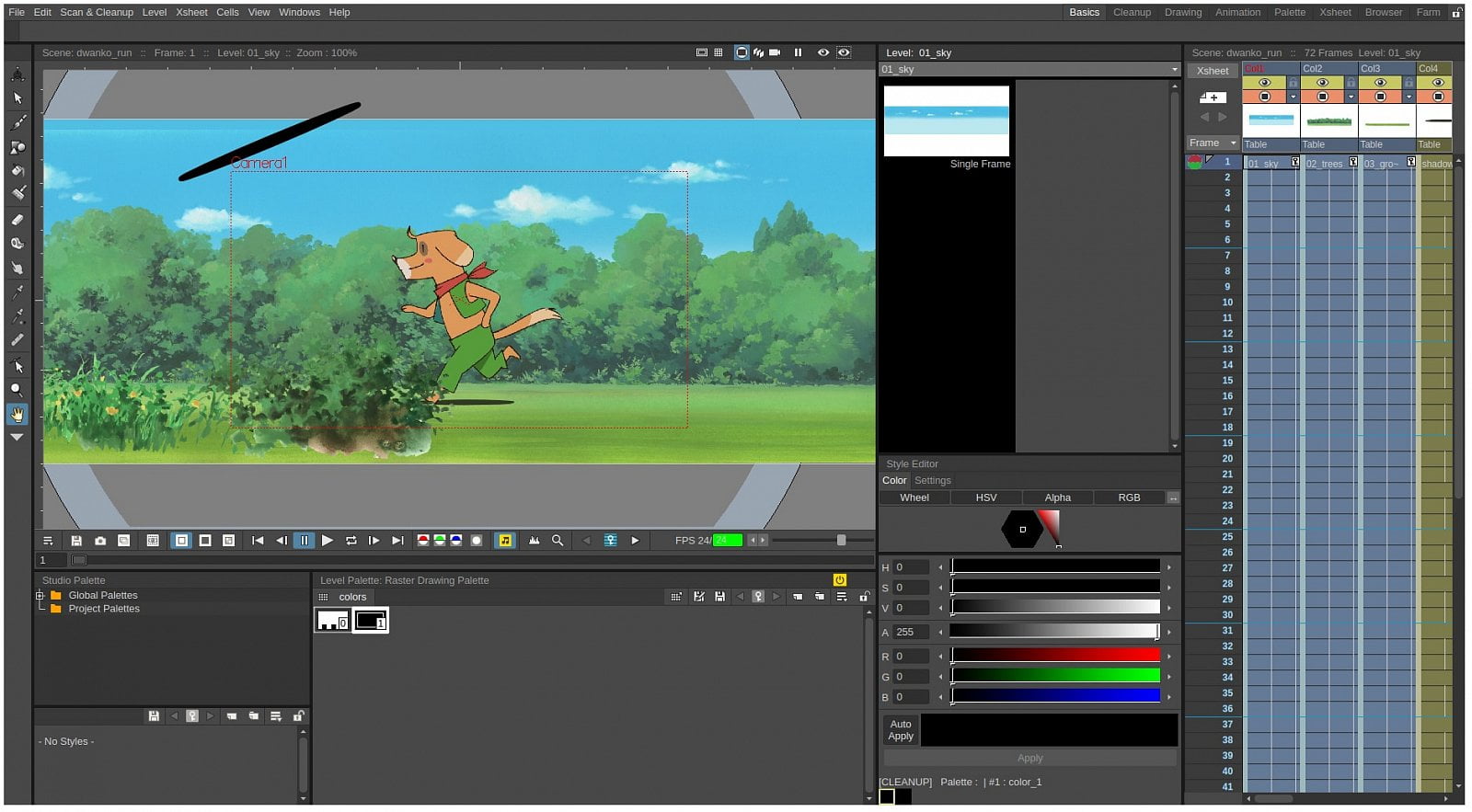Toggle the Col1 column lock
Viewport: 1472px width, 812px height.
(x=1293, y=83)
